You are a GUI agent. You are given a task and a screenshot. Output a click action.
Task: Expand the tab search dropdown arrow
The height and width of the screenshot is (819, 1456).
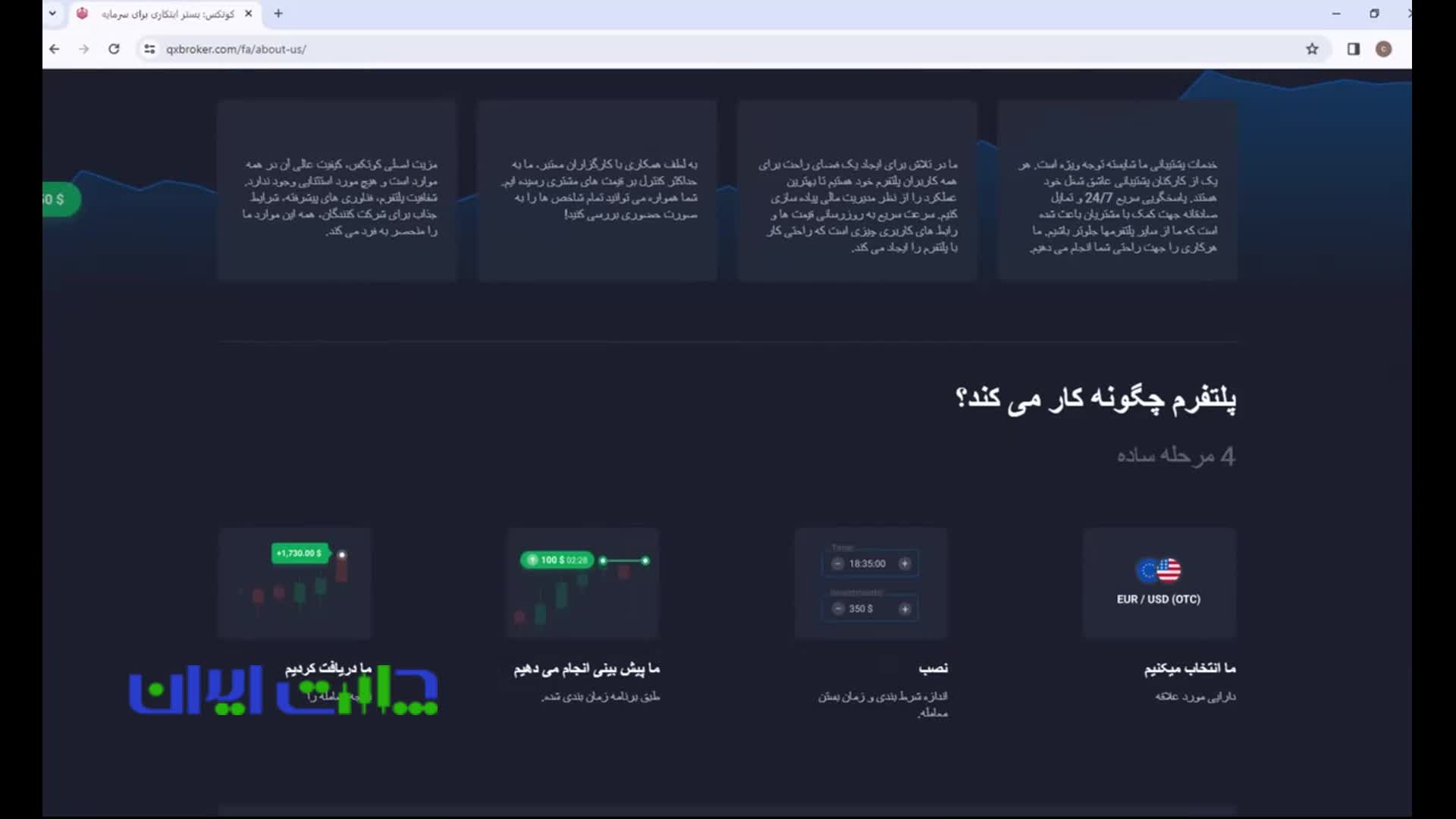coord(52,14)
